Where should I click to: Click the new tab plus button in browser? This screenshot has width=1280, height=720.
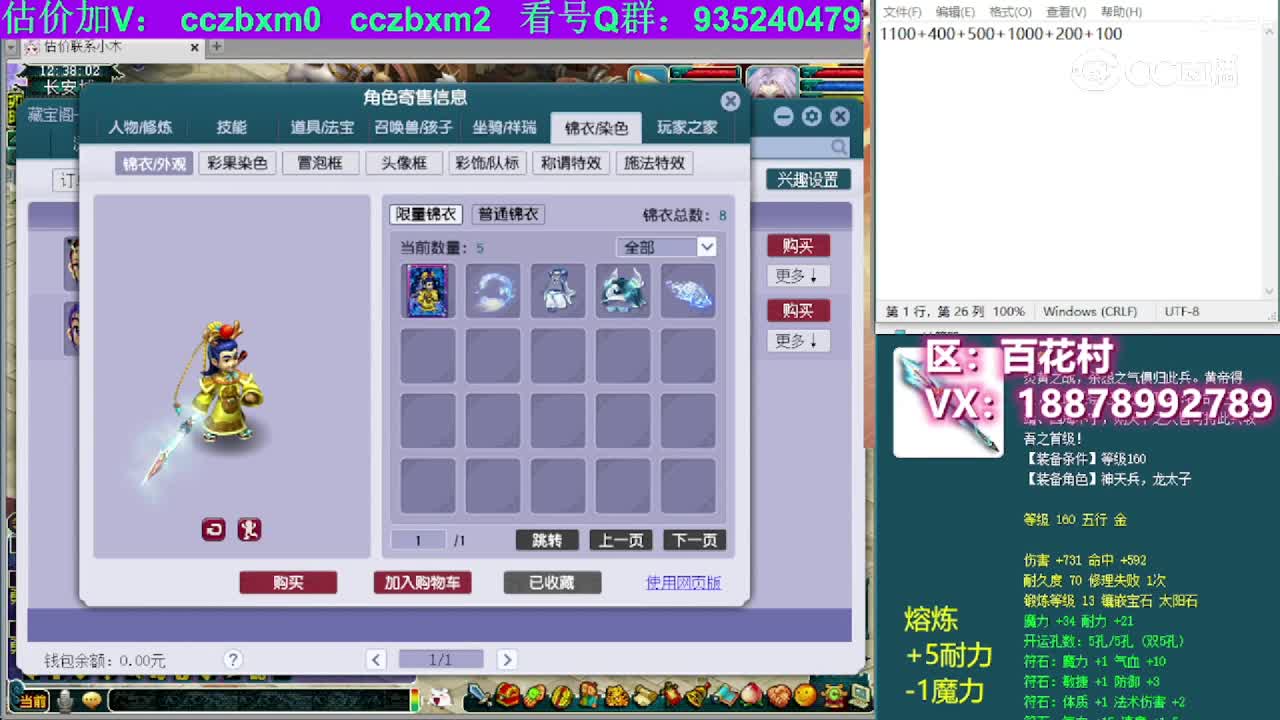click(x=216, y=46)
